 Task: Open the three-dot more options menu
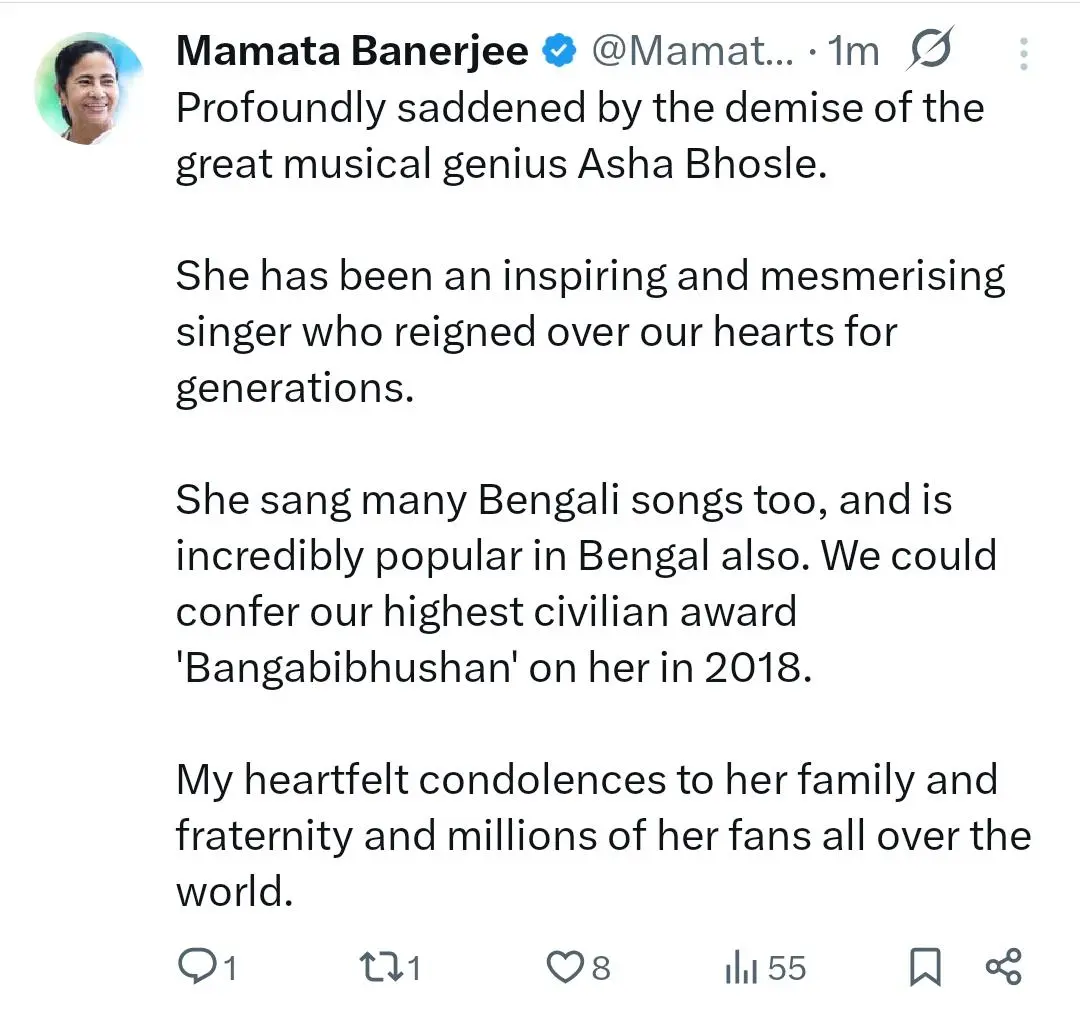[1023, 52]
